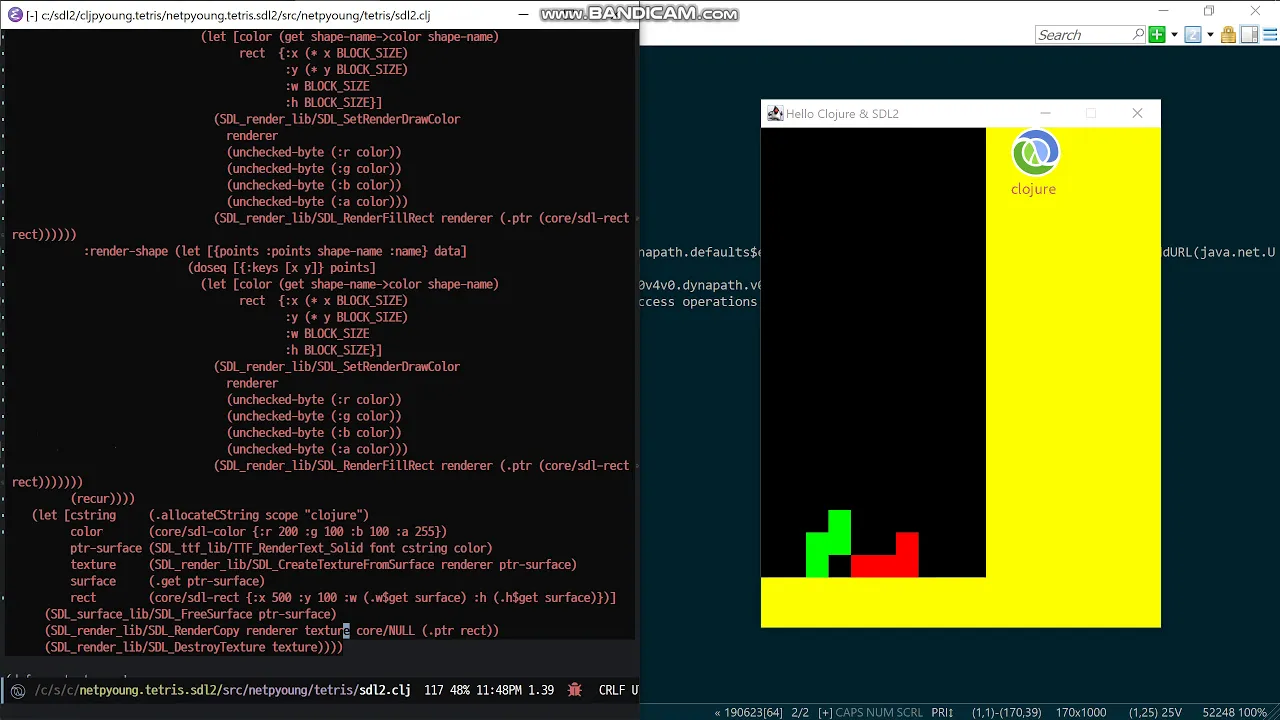1280x720 pixels.
Task: Click the ':render-shape' keyword in the code
Action: point(125,251)
